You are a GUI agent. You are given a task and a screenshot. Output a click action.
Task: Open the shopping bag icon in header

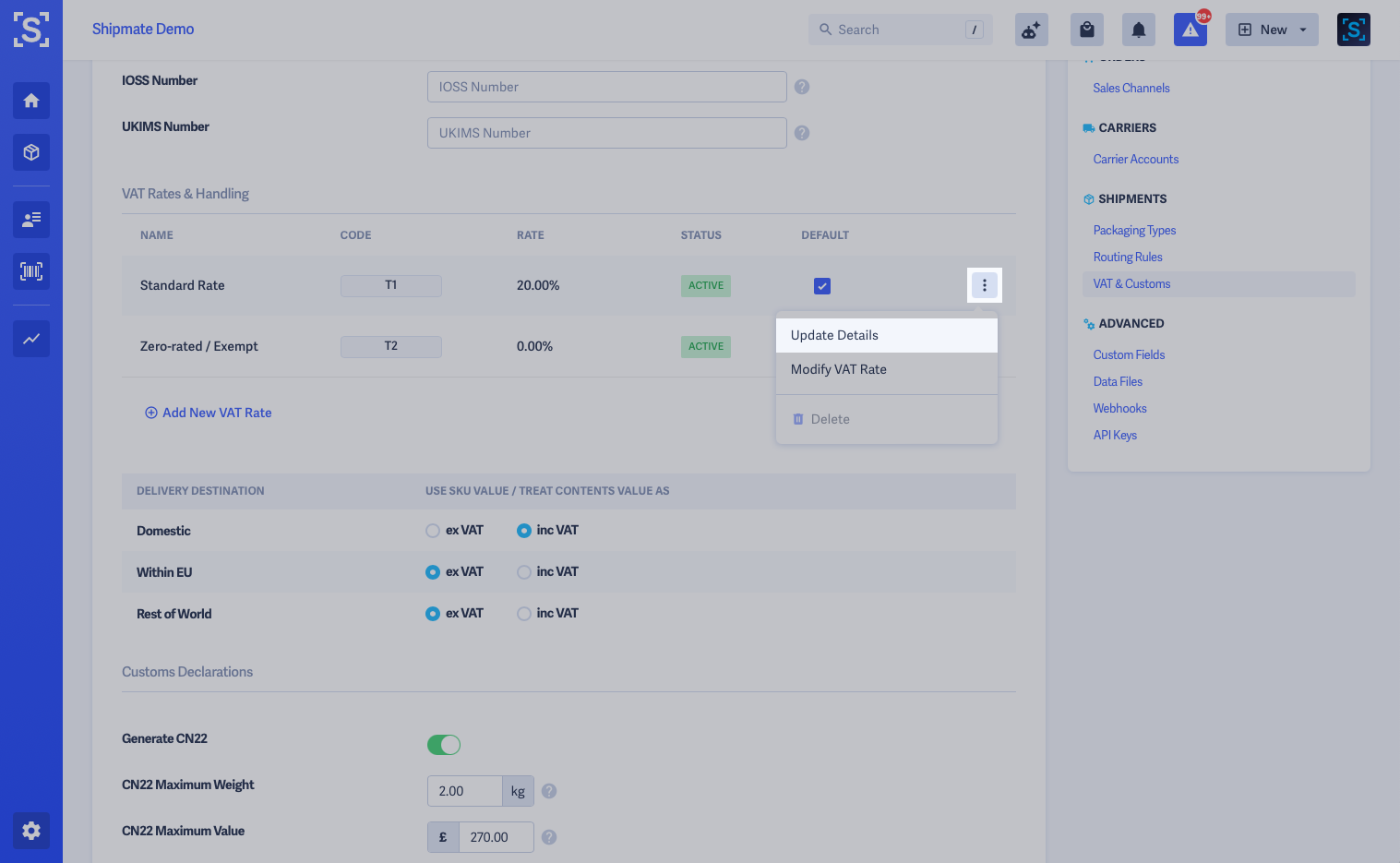[x=1087, y=30]
